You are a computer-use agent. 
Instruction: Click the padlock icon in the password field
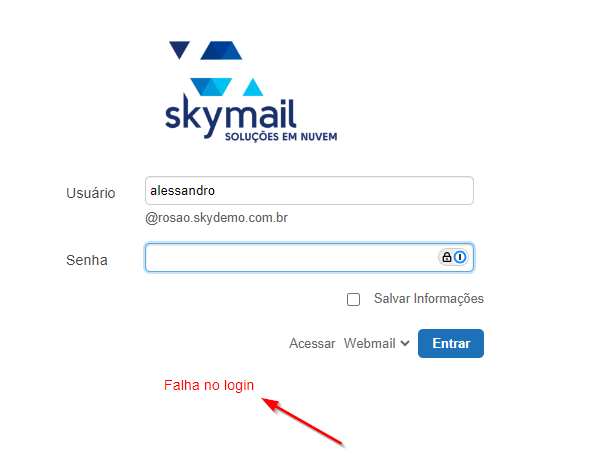point(447,257)
